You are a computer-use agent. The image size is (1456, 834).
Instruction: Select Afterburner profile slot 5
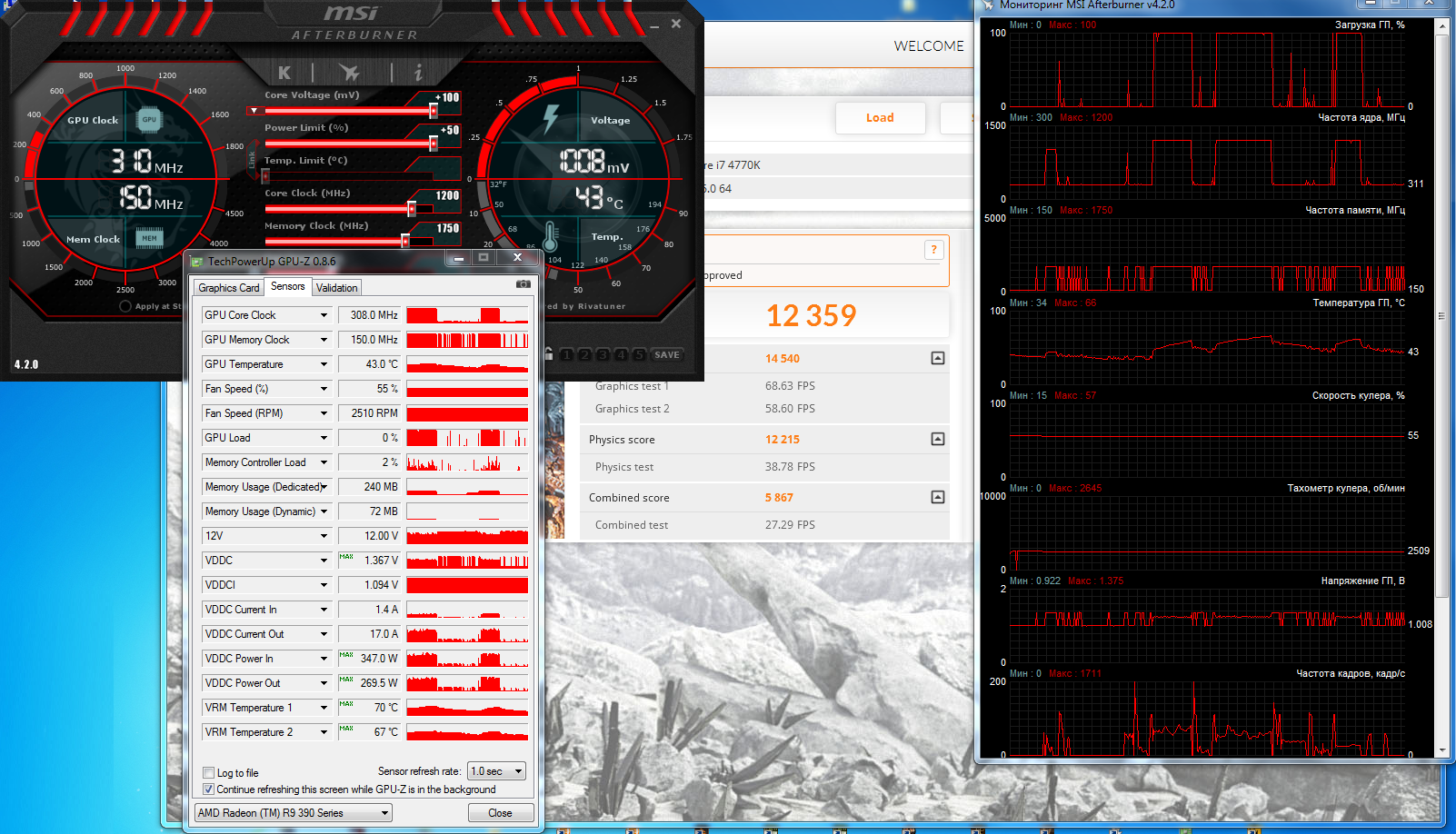coord(640,354)
